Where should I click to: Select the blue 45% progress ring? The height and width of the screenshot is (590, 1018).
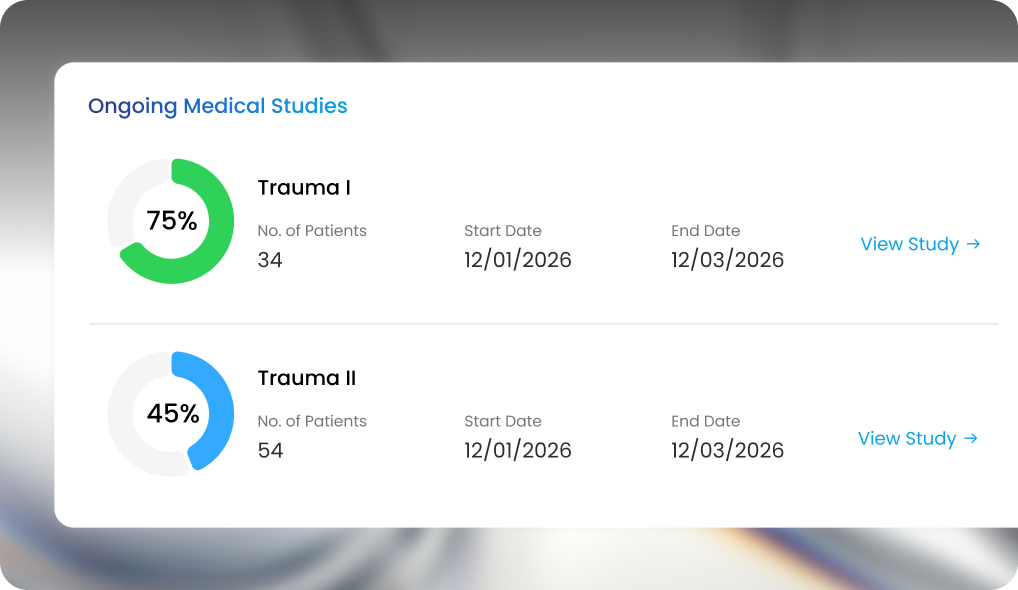point(171,413)
